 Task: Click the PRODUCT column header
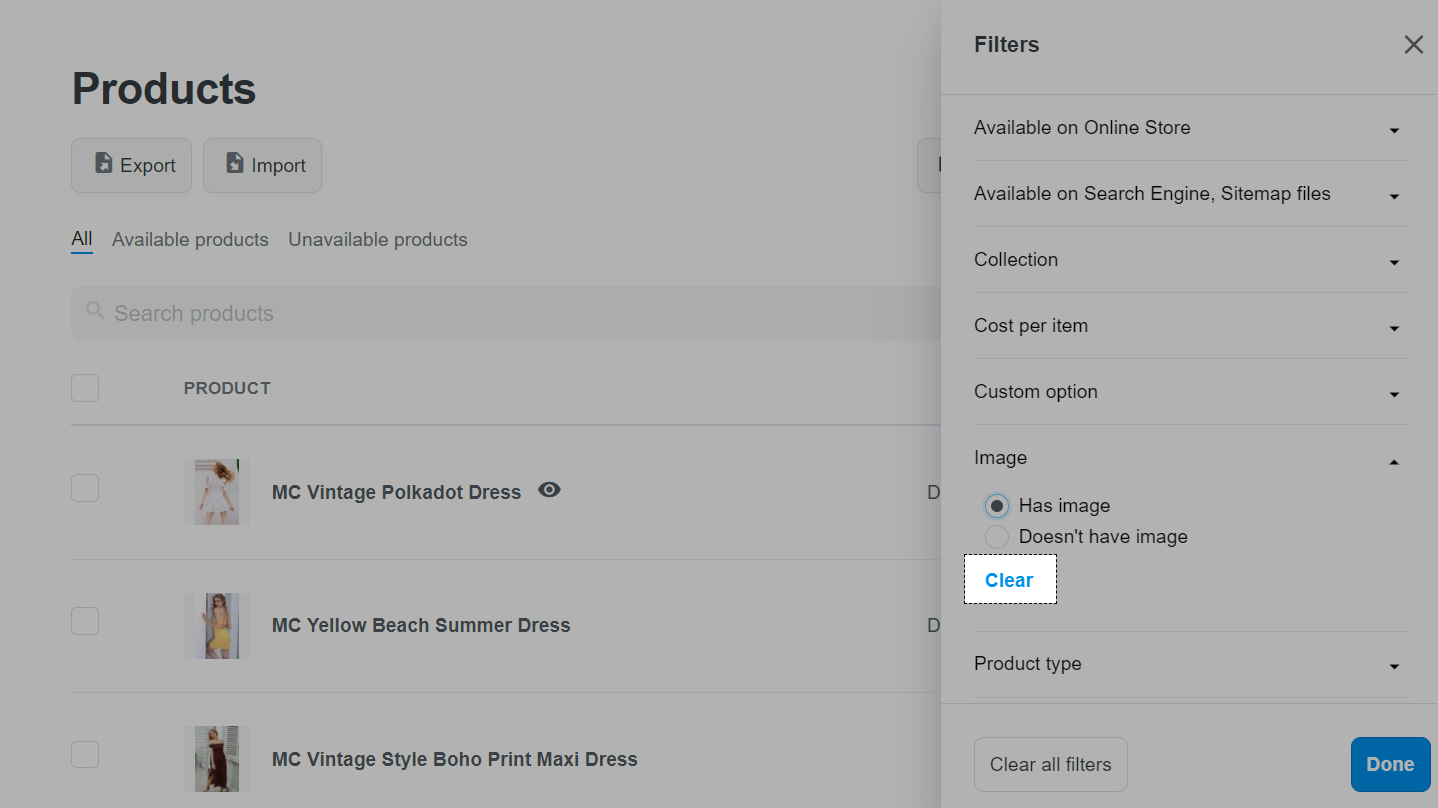[x=227, y=388]
